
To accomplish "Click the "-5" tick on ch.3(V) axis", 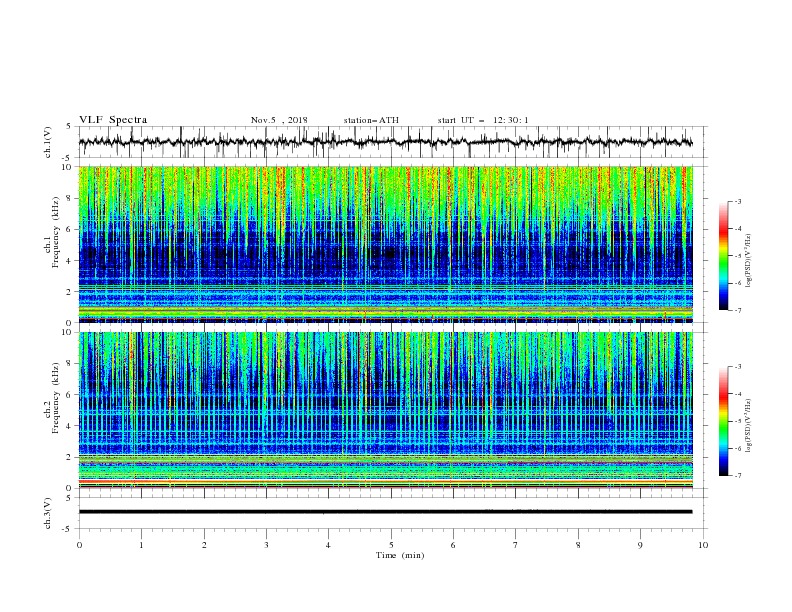I will [68, 529].
